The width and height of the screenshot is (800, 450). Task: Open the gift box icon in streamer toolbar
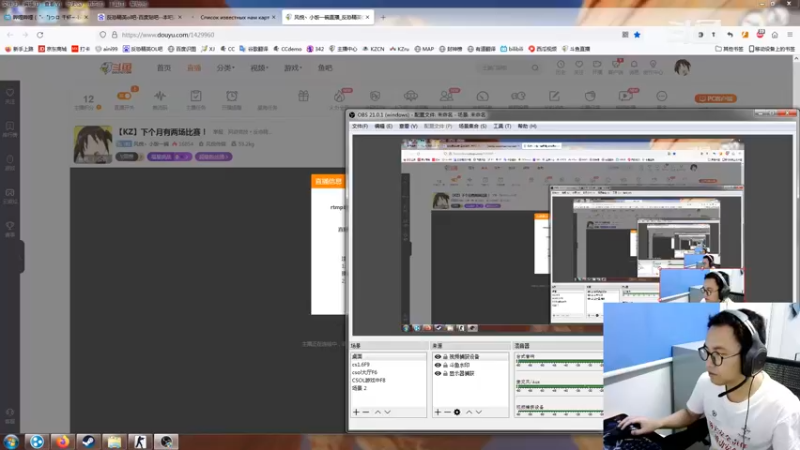click(x=304, y=96)
